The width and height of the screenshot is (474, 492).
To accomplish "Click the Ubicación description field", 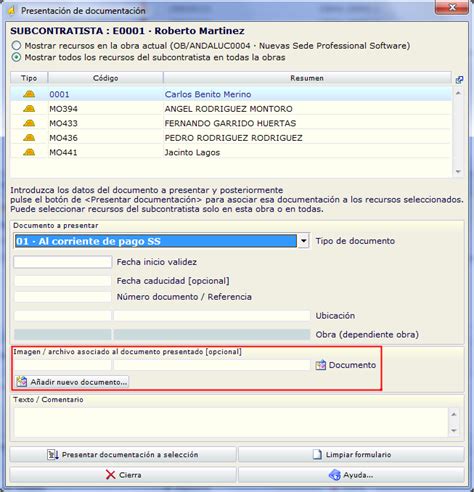I will click(212, 316).
